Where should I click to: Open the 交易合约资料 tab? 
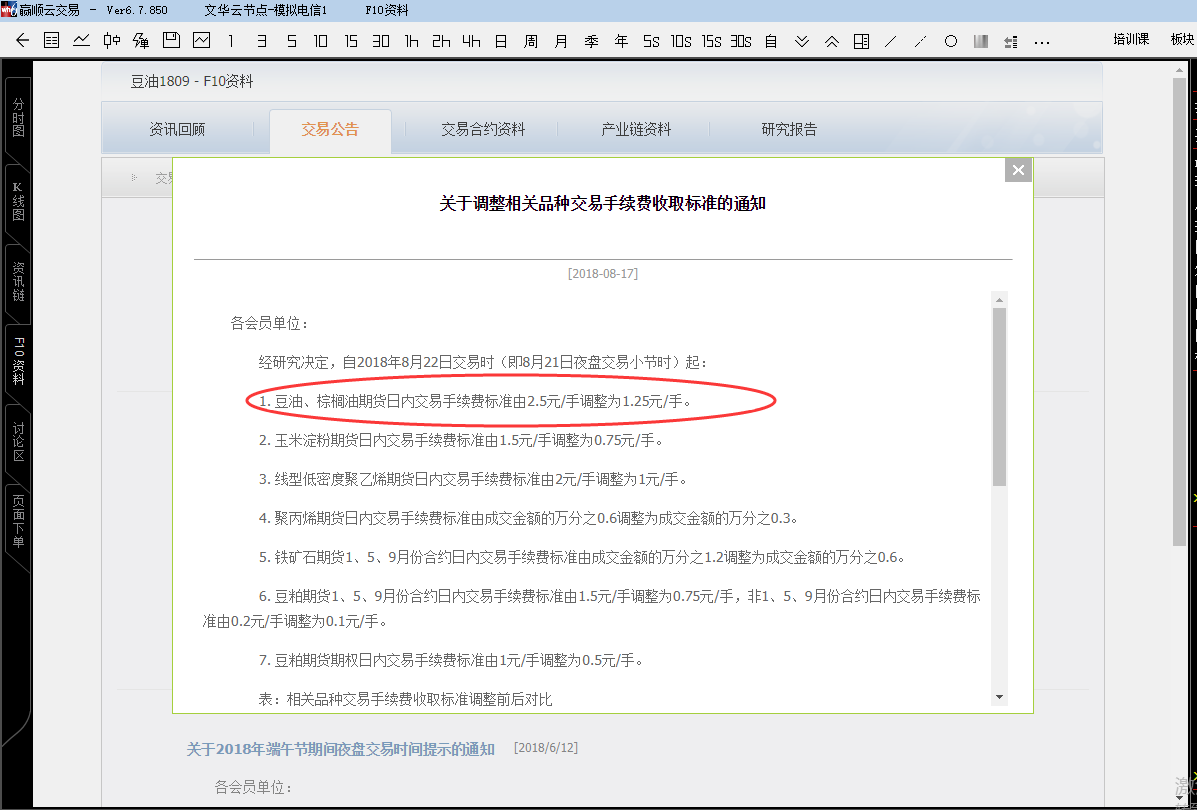pyautogui.click(x=483, y=129)
